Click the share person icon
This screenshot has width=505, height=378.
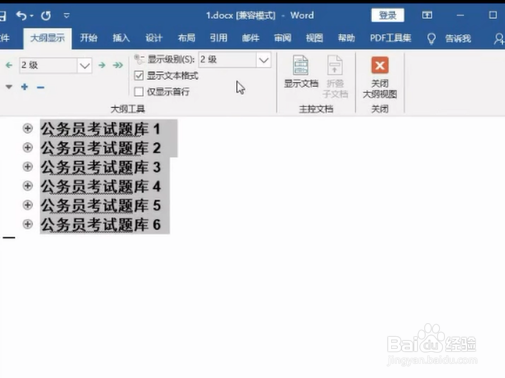pos(499,39)
